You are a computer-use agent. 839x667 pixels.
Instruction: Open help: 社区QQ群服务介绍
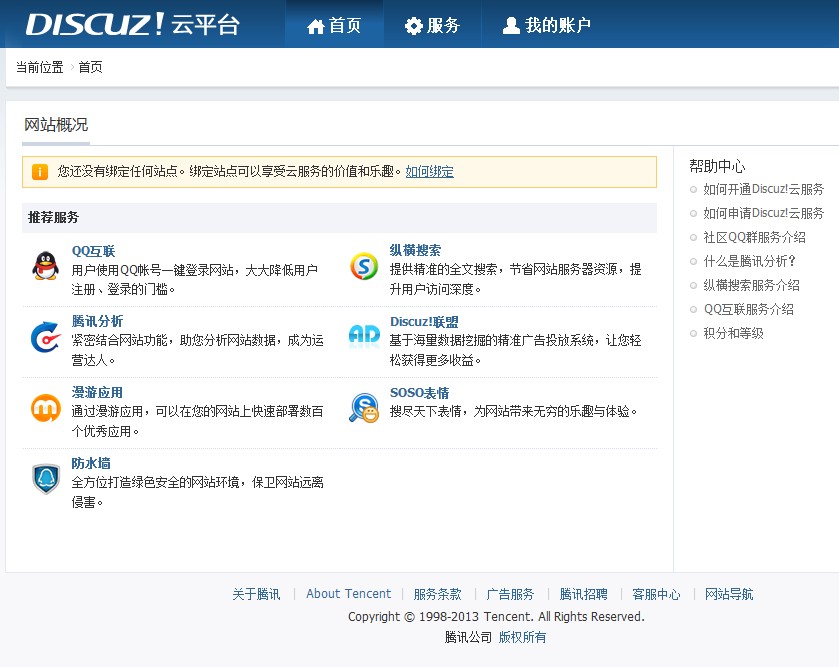click(x=754, y=237)
